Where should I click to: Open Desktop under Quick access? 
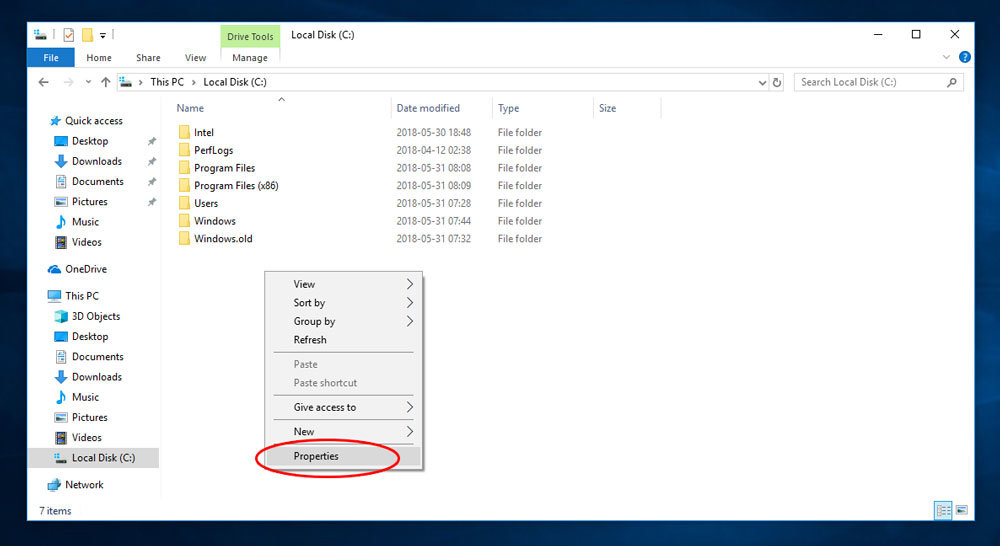[90, 141]
